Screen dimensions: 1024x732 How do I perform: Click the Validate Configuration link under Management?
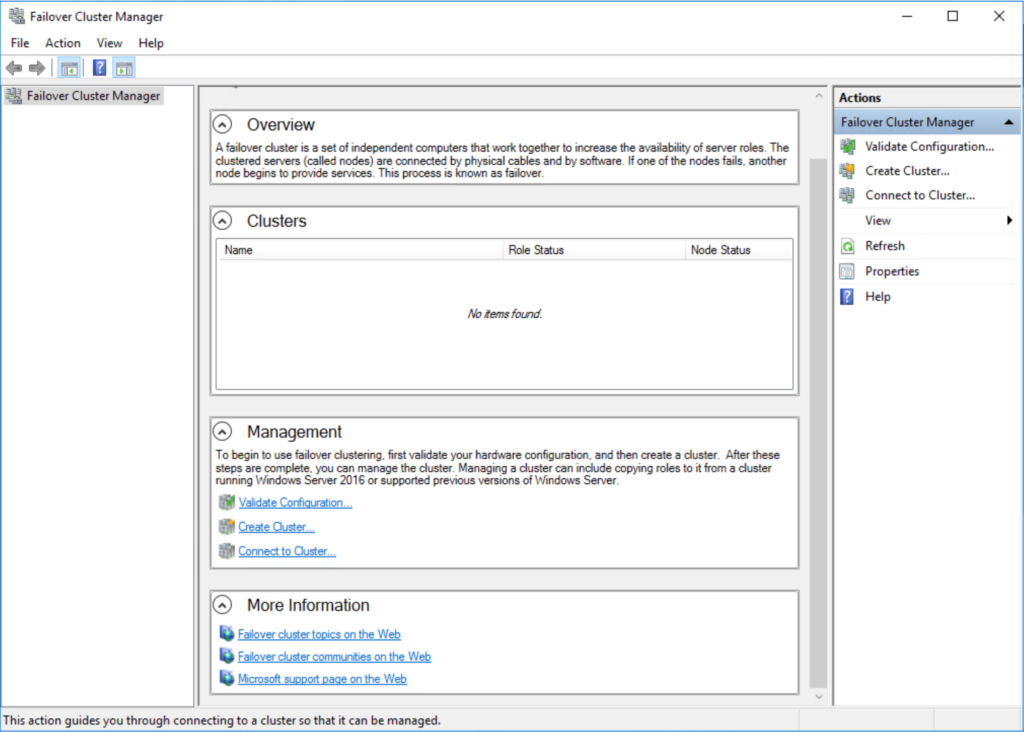tap(295, 502)
